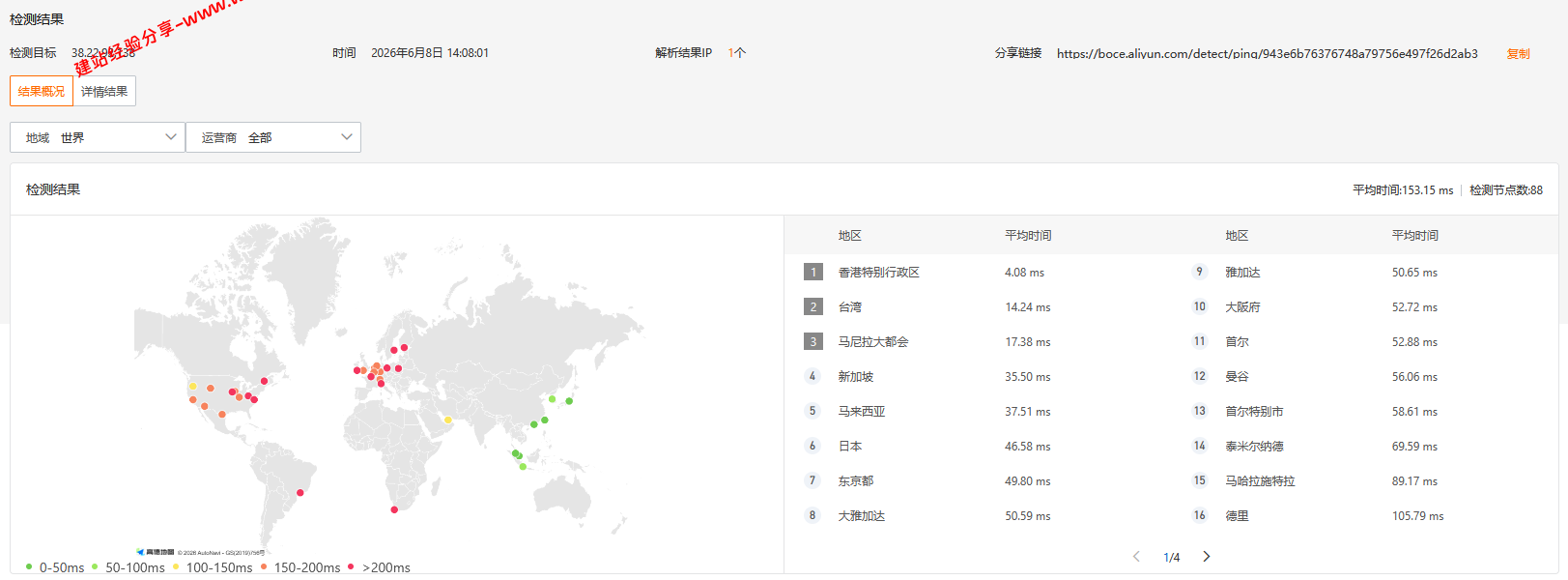Viewport: 1568px width, 580px height.
Task: Select rank 3 badge for 马尼拉大都会
Action: pos(813,341)
